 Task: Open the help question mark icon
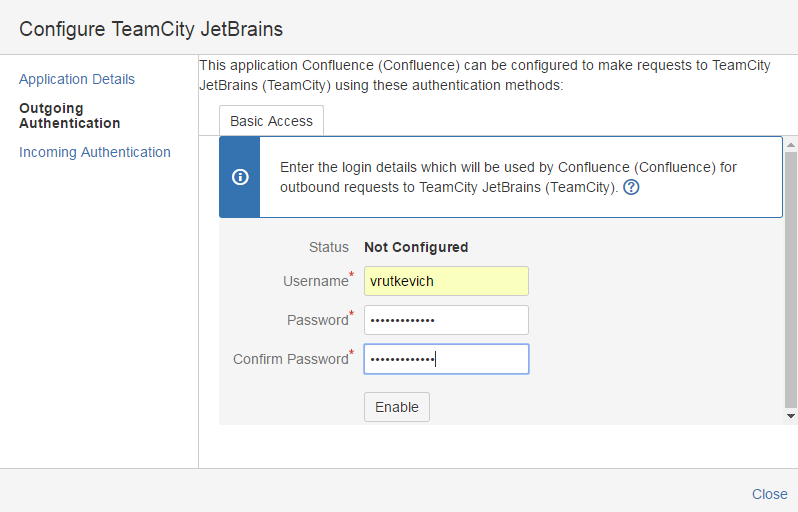pos(631,187)
